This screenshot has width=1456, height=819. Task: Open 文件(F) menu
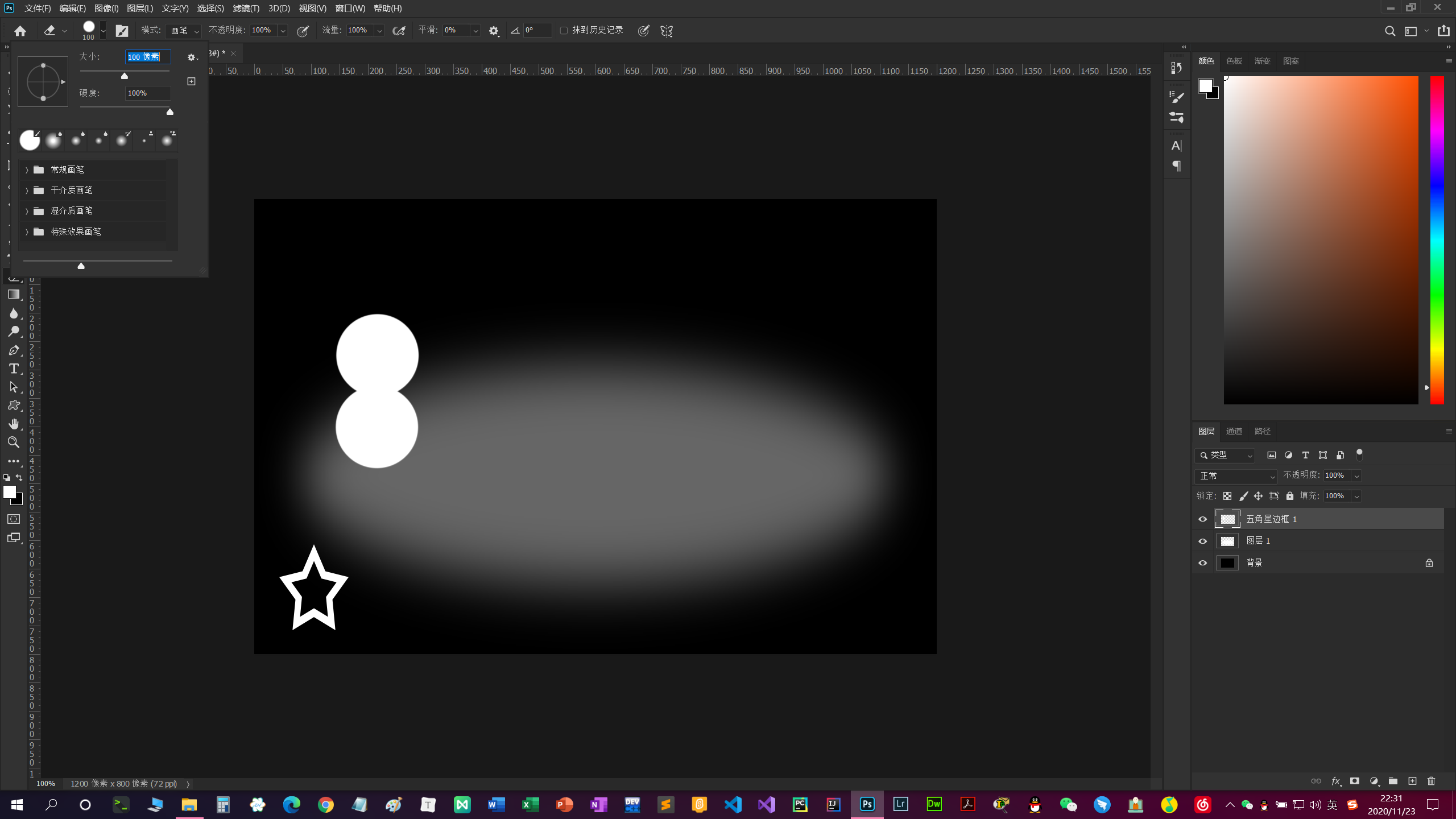(x=38, y=8)
